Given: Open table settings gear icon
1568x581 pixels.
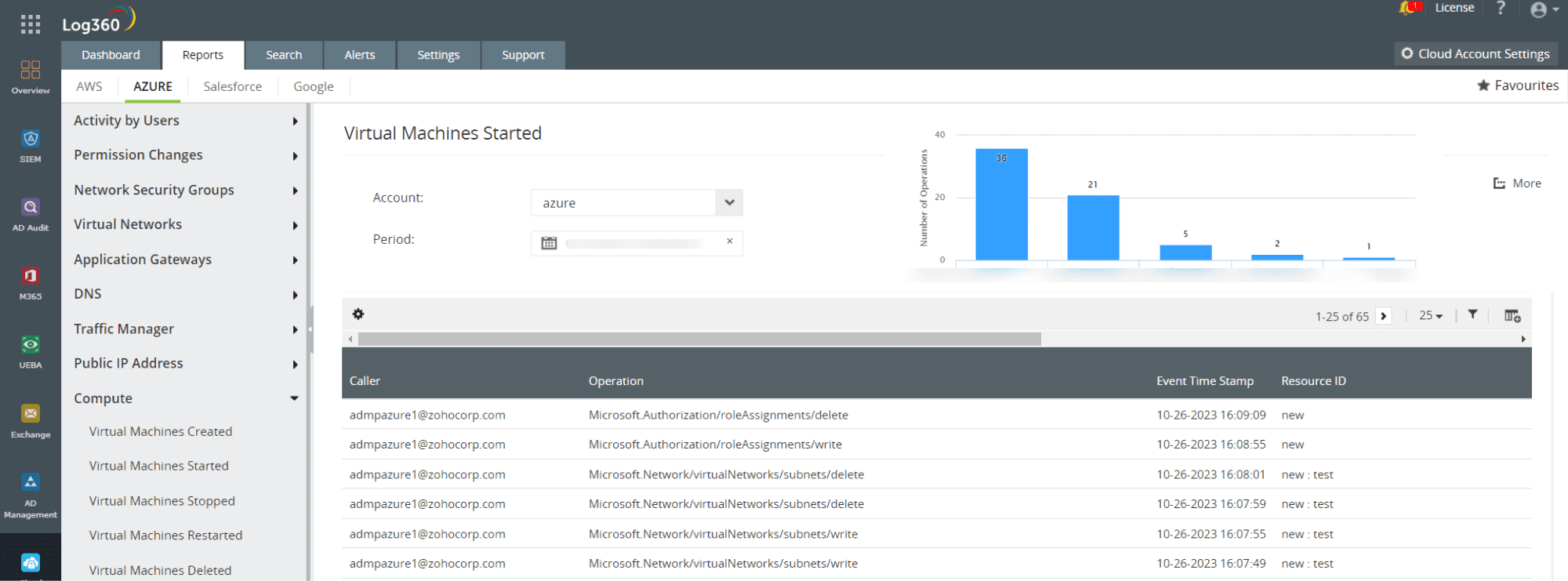Looking at the screenshot, I should click(358, 314).
